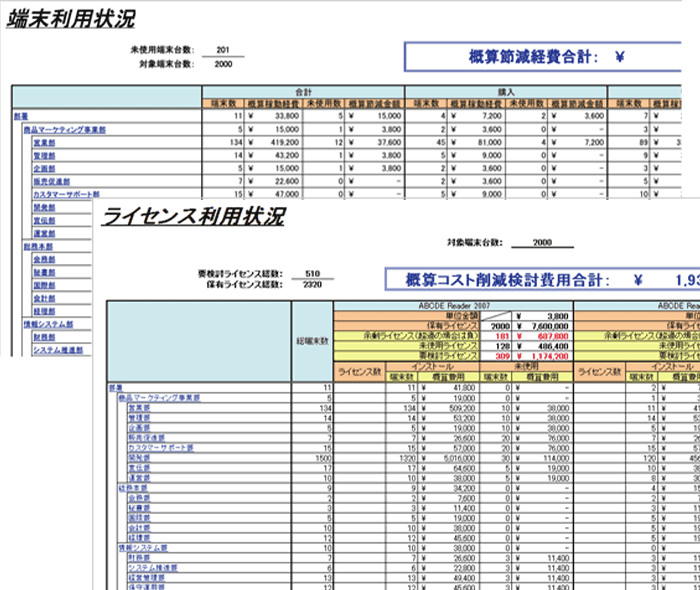This screenshot has height=590, width=700.
Task: Open 情報システム部 link in 端末利用状況 sheet
Action: tap(49, 324)
